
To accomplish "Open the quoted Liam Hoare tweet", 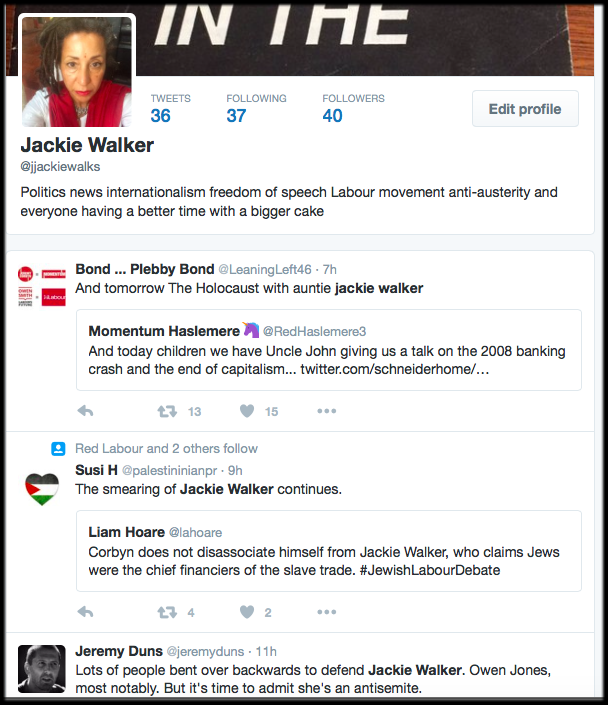I will pyautogui.click(x=329, y=551).
